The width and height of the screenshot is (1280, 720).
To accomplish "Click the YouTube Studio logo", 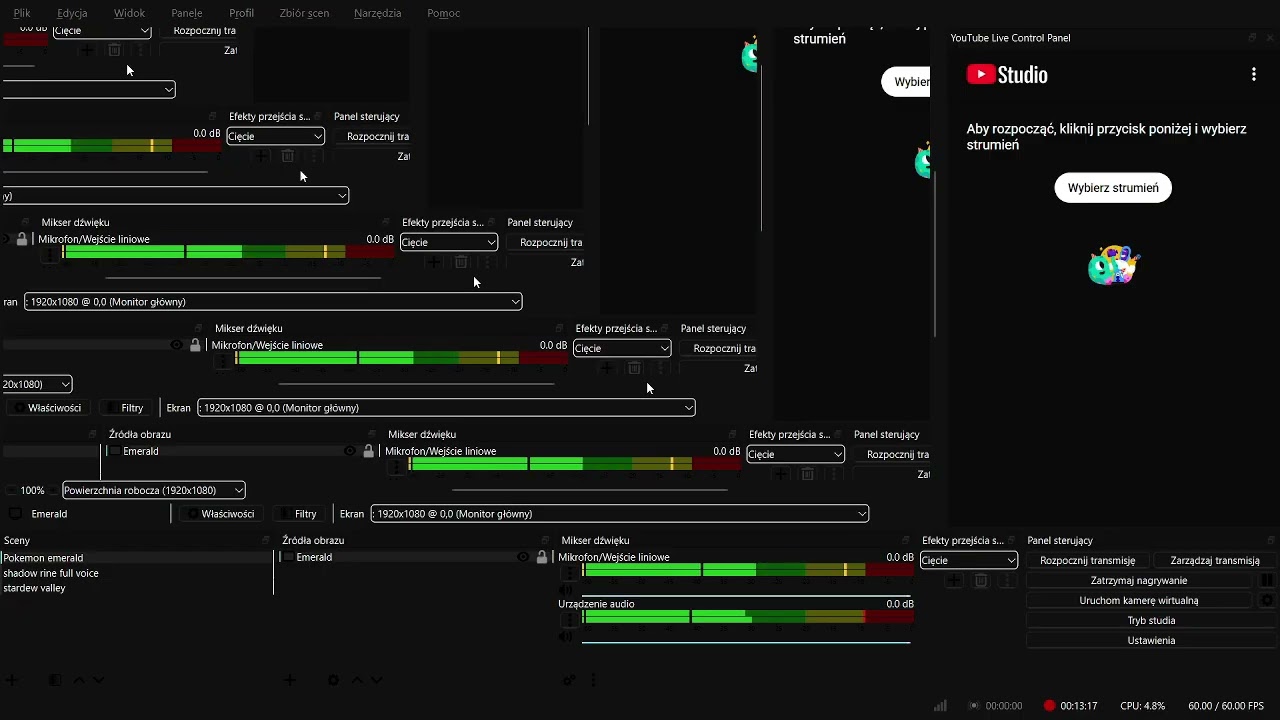I will [1007, 75].
